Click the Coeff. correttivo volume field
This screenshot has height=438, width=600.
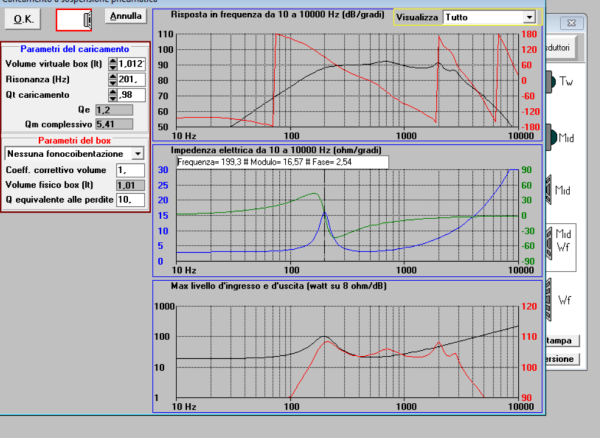[x=130, y=170]
